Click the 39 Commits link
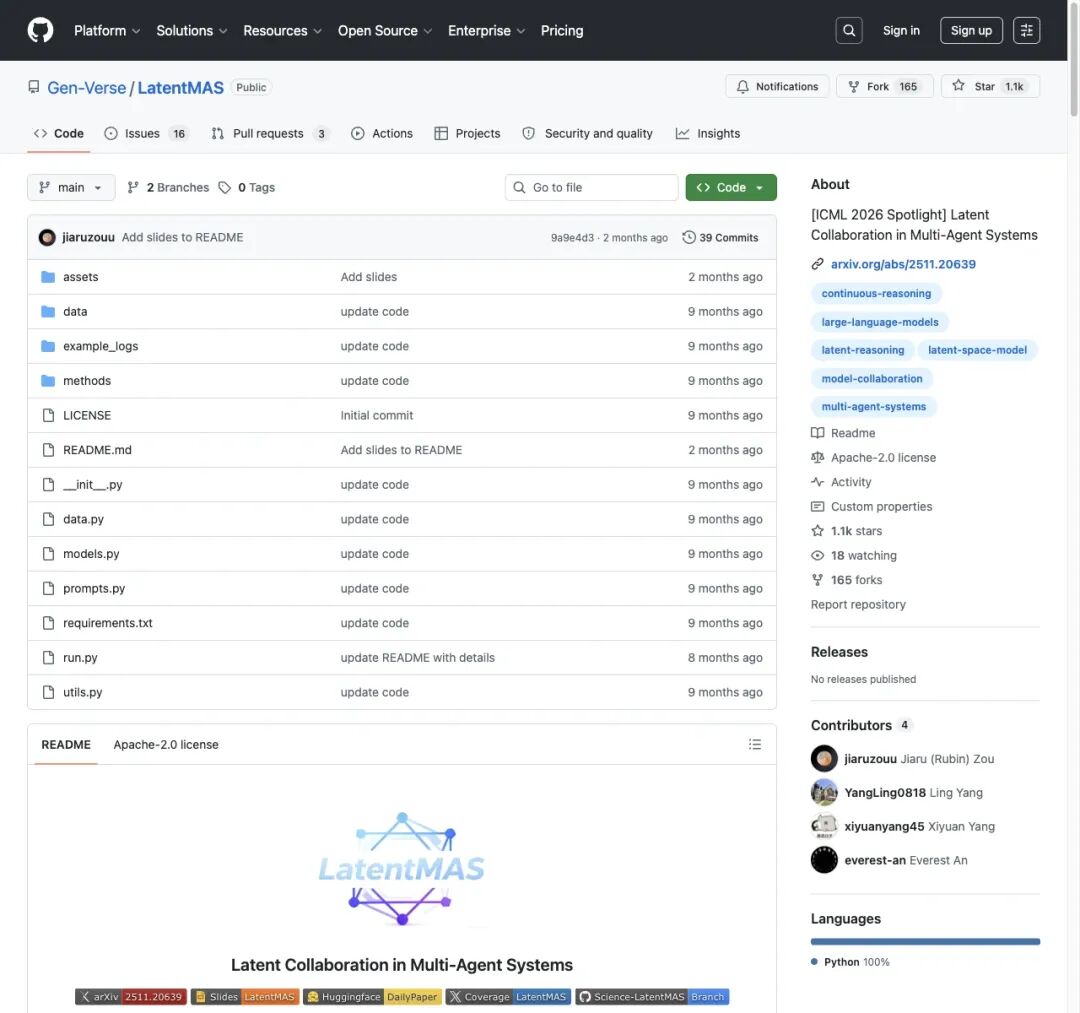Viewport: 1080px width, 1013px height. point(720,238)
